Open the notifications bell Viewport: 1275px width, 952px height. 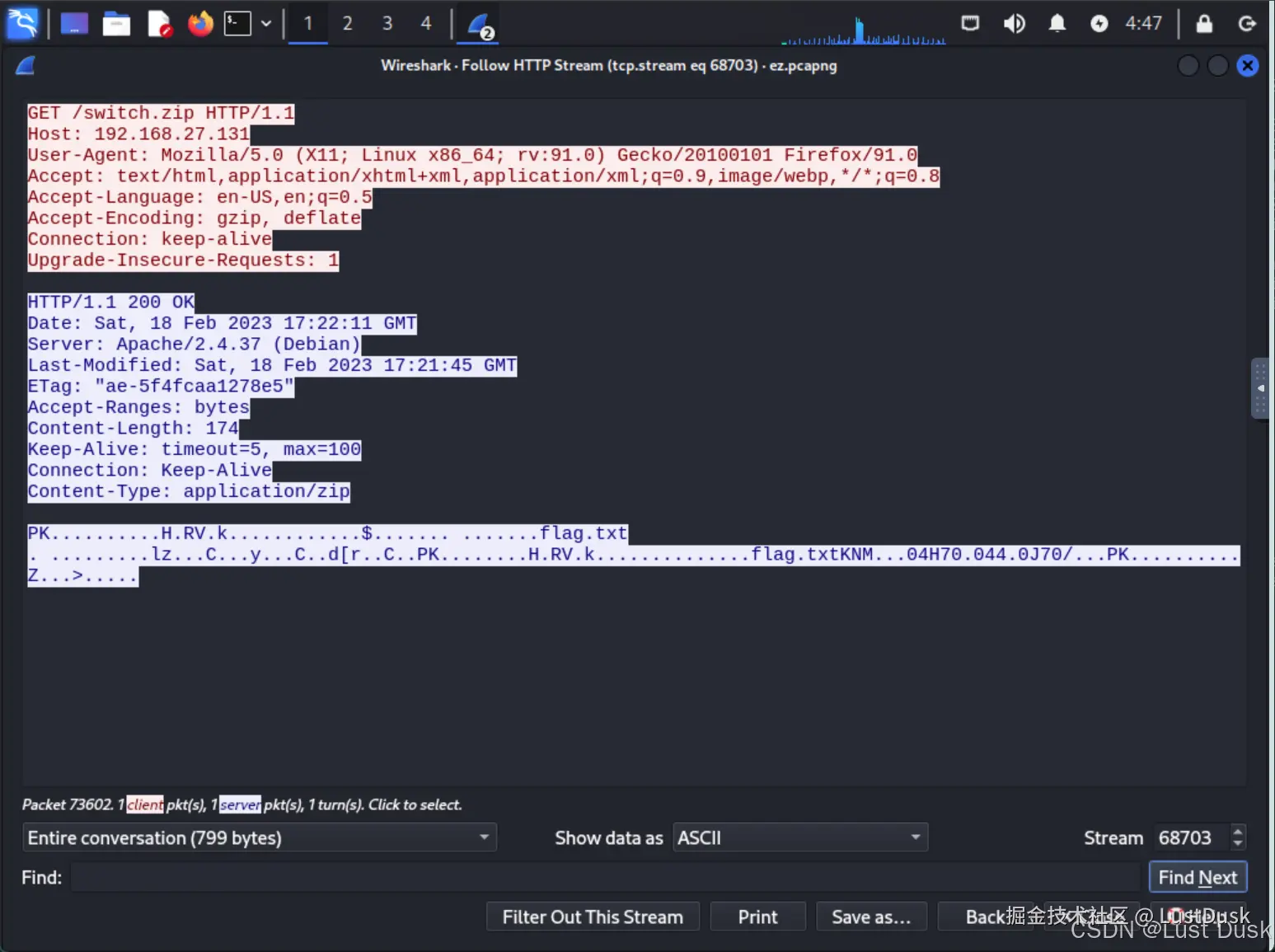tap(1057, 23)
